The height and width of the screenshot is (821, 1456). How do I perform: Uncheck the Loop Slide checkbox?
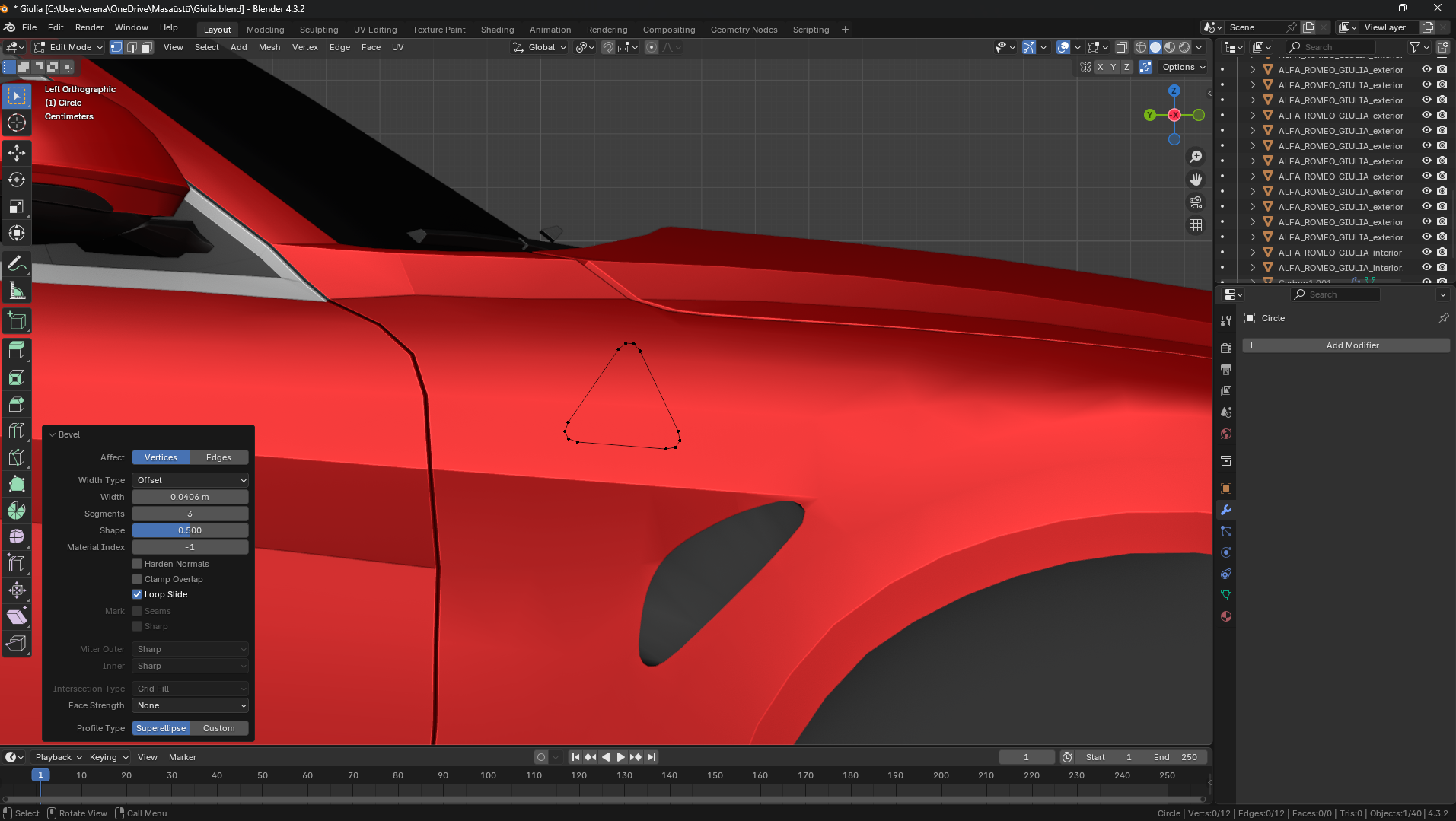point(137,594)
